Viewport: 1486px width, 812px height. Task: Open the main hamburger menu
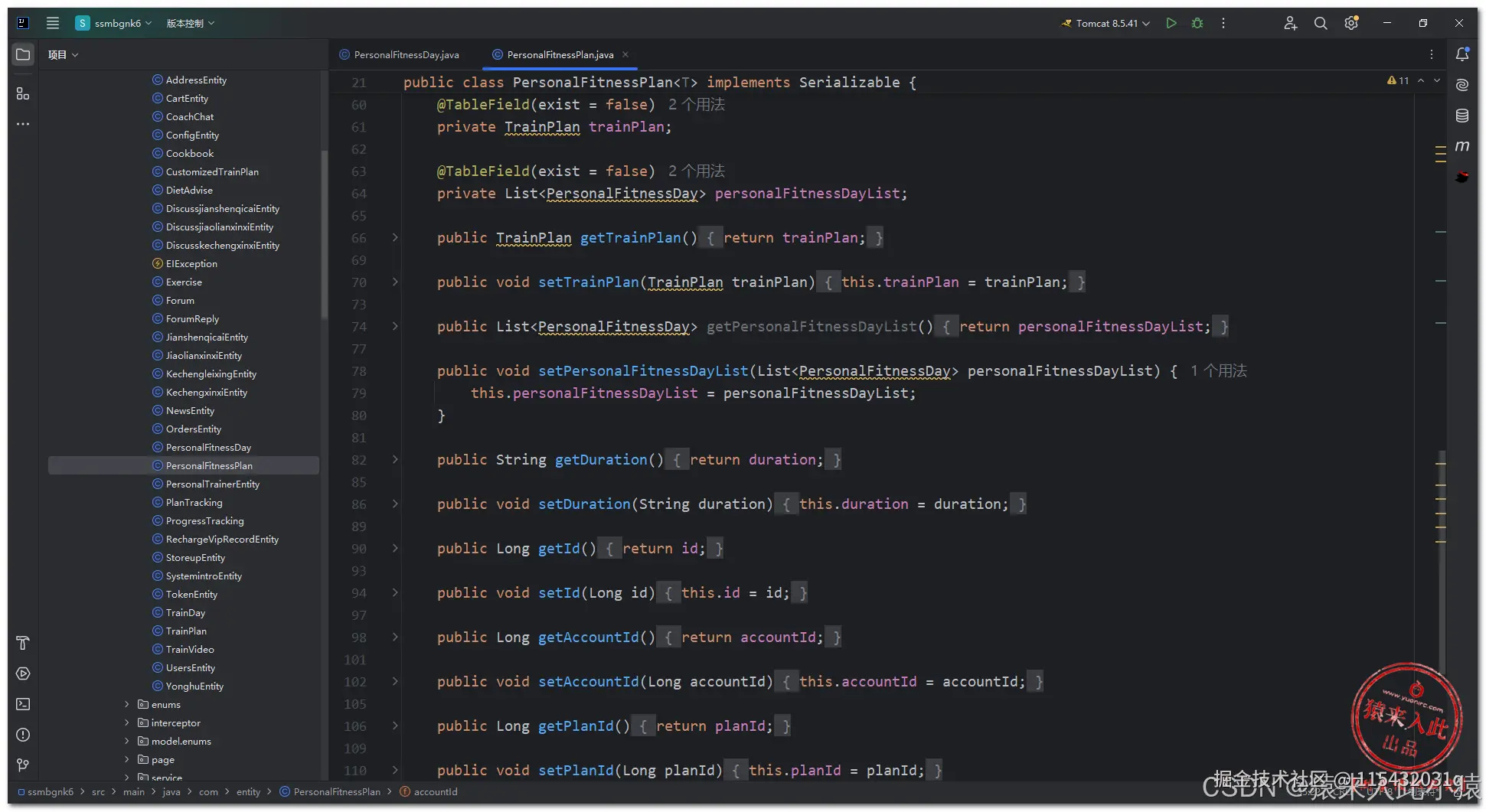tap(53, 23)
